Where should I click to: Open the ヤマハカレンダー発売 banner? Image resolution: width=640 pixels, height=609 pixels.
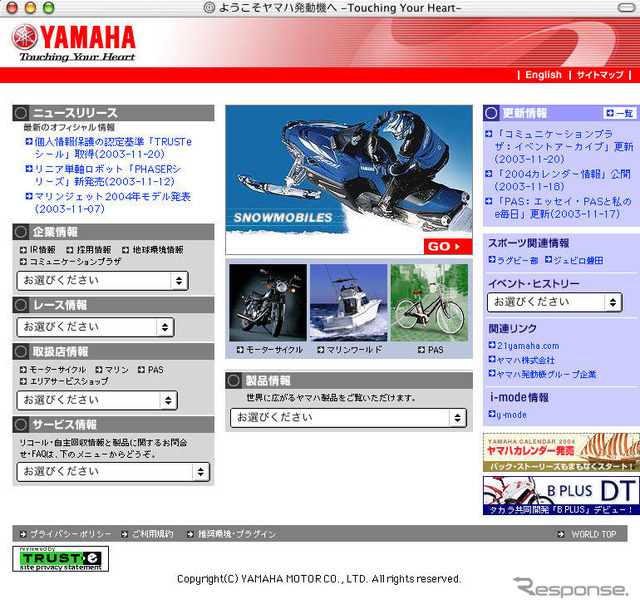(x=561, y=452)
